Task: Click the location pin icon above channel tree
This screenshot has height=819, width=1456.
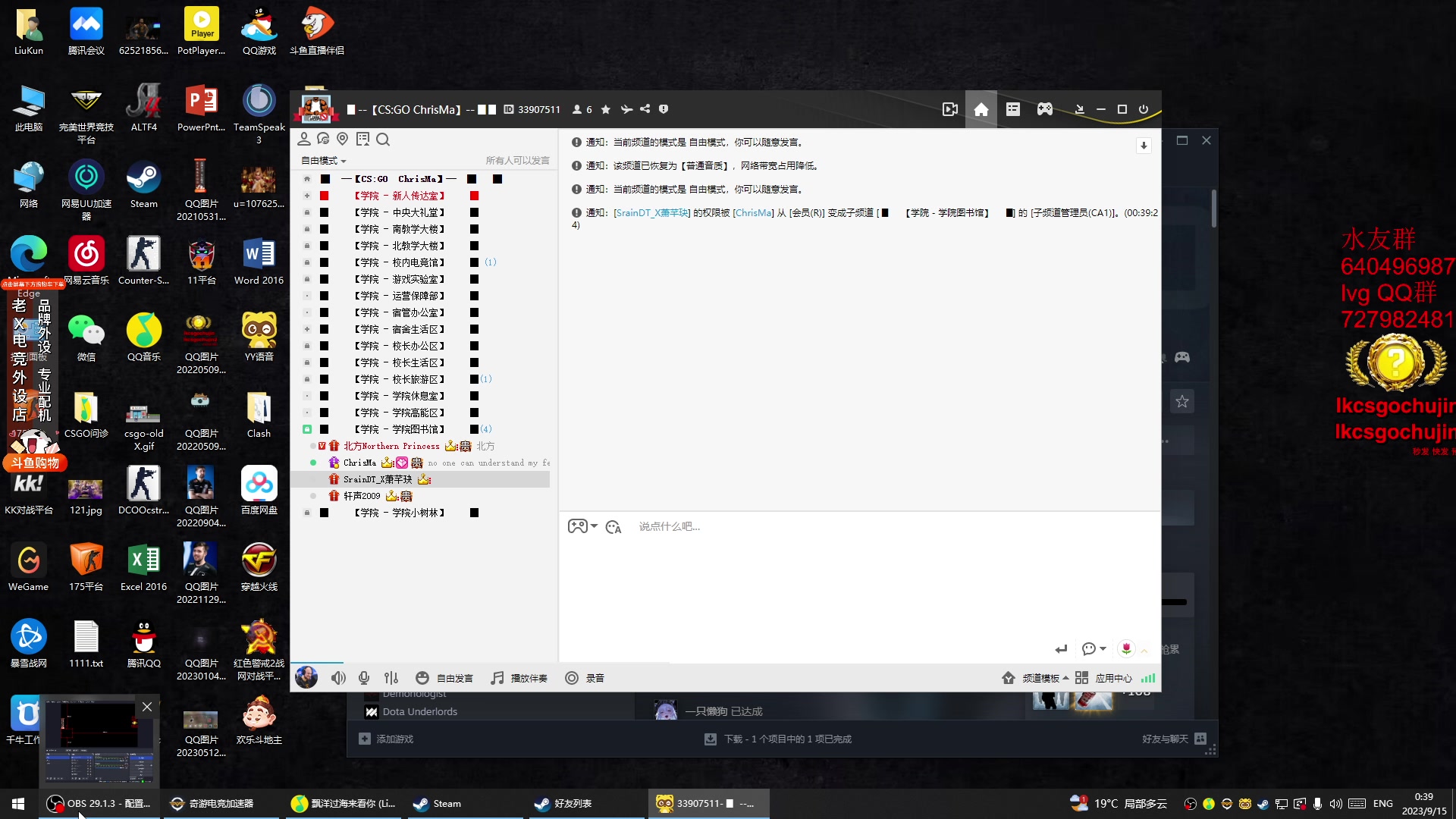Action: pyautogui.click(x=342, y=139)
